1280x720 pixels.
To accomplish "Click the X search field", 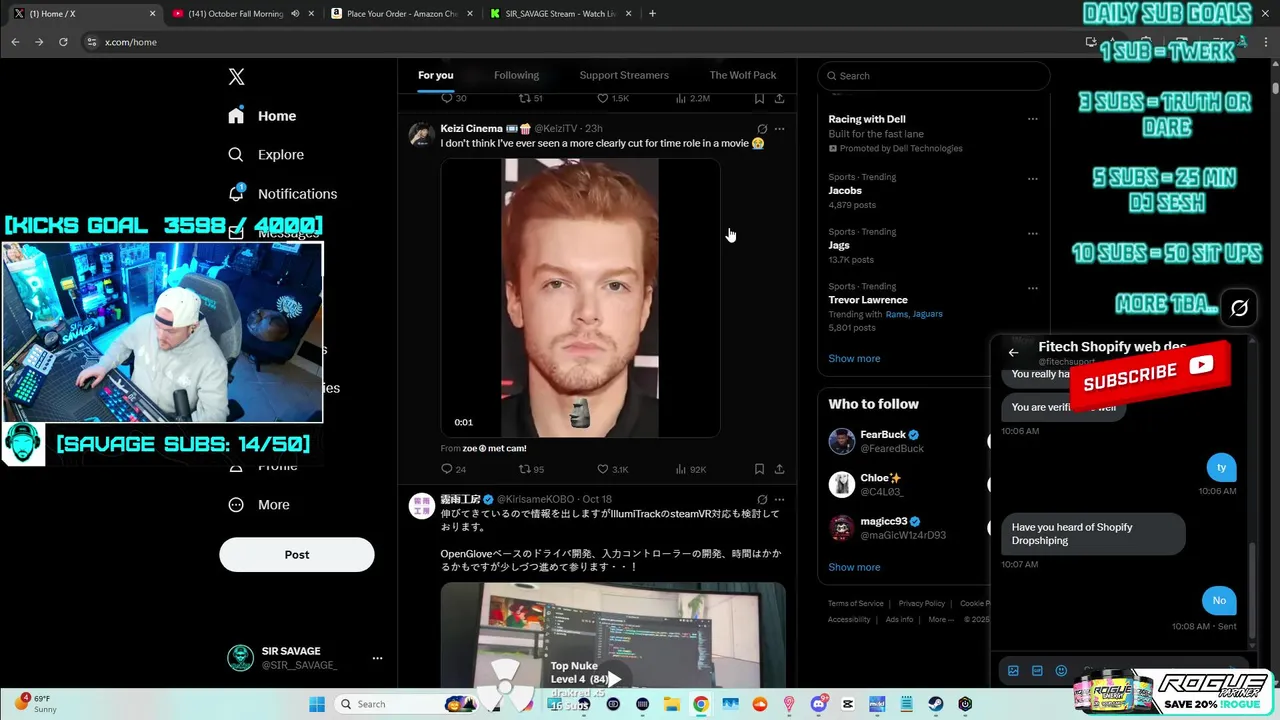I will (x=933, y=76).
